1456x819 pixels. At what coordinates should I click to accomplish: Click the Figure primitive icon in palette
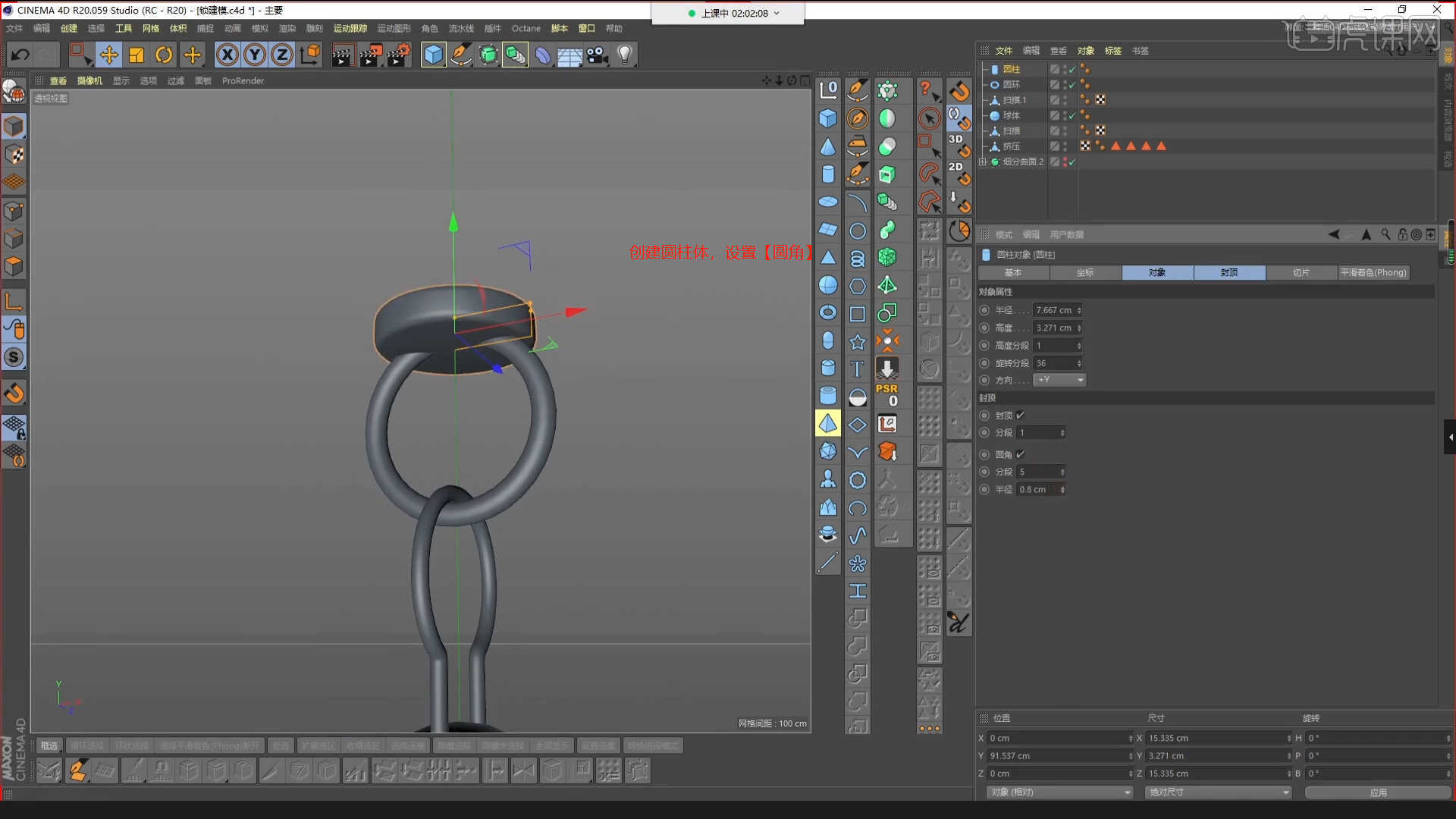(828, 479)
